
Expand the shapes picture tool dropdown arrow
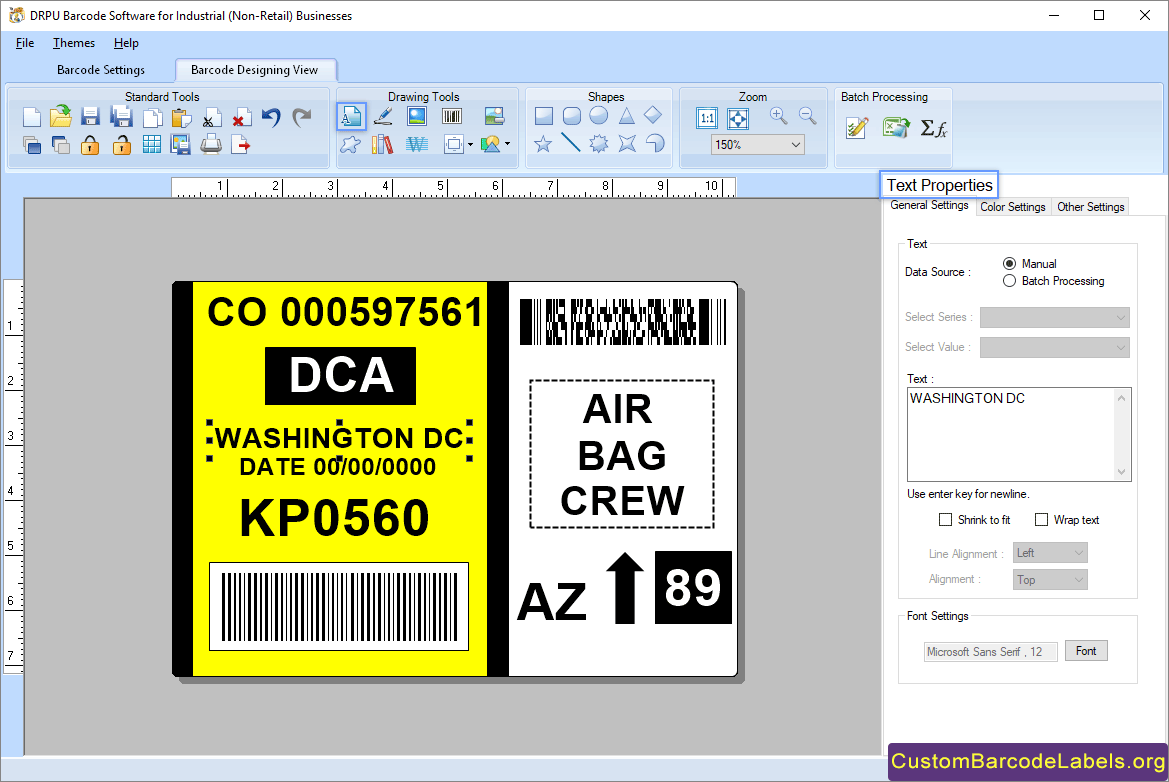[x=508, y=144]
